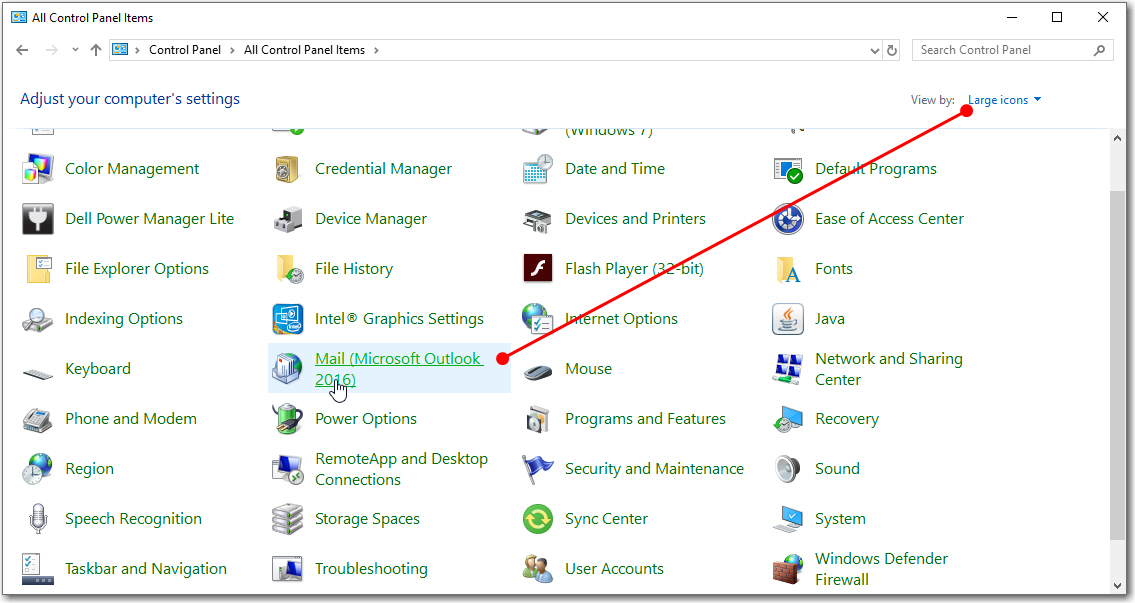Image resolution: width=1135 pixels, height=603 pixels.
Task: Open Dell Power Manager Lite
Action: pos(149,218)
